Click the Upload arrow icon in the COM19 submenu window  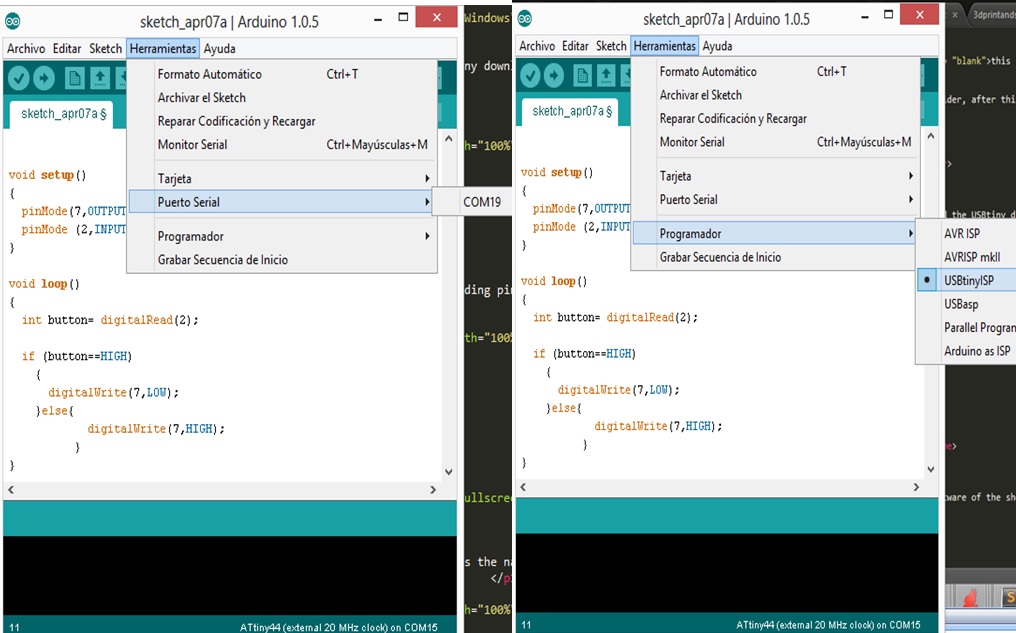pyautogui.click(x=44, y=78)
